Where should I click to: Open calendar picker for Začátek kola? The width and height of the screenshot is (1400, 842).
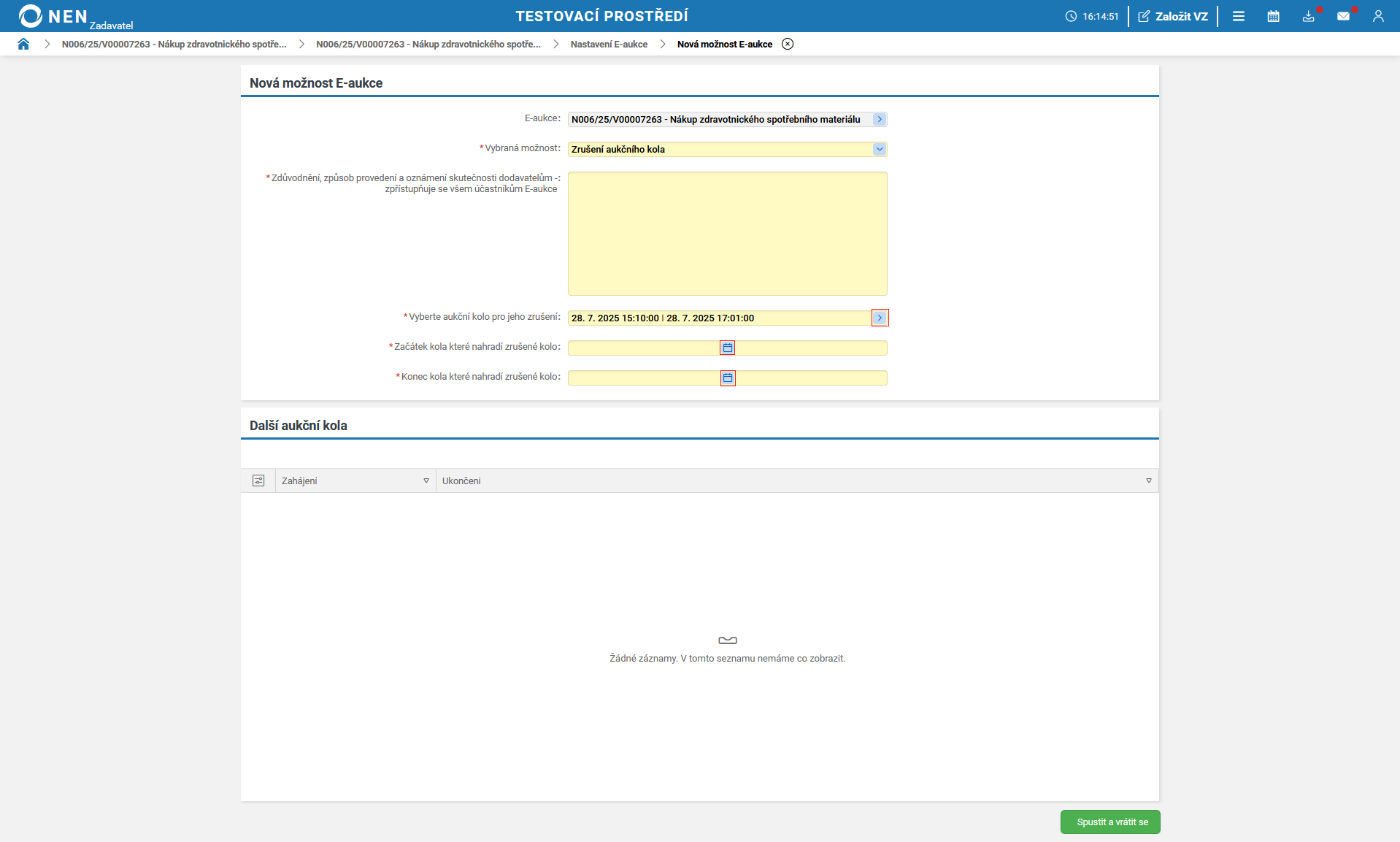click(728, 348)
